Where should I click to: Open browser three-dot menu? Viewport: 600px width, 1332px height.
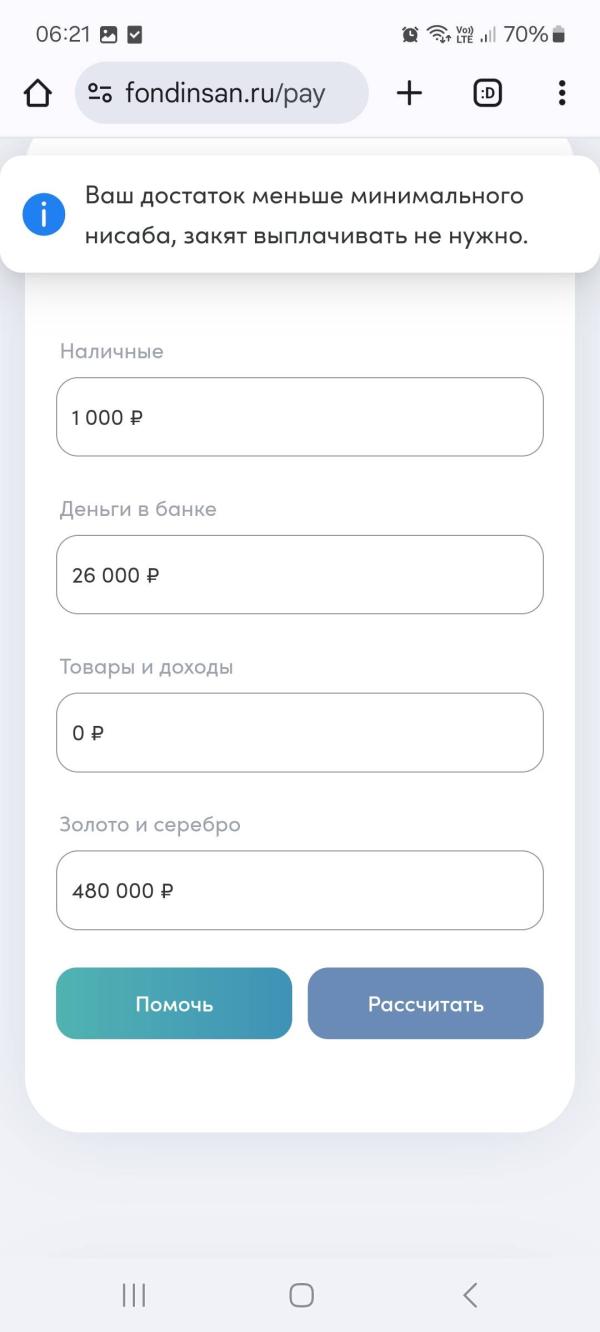562,93
